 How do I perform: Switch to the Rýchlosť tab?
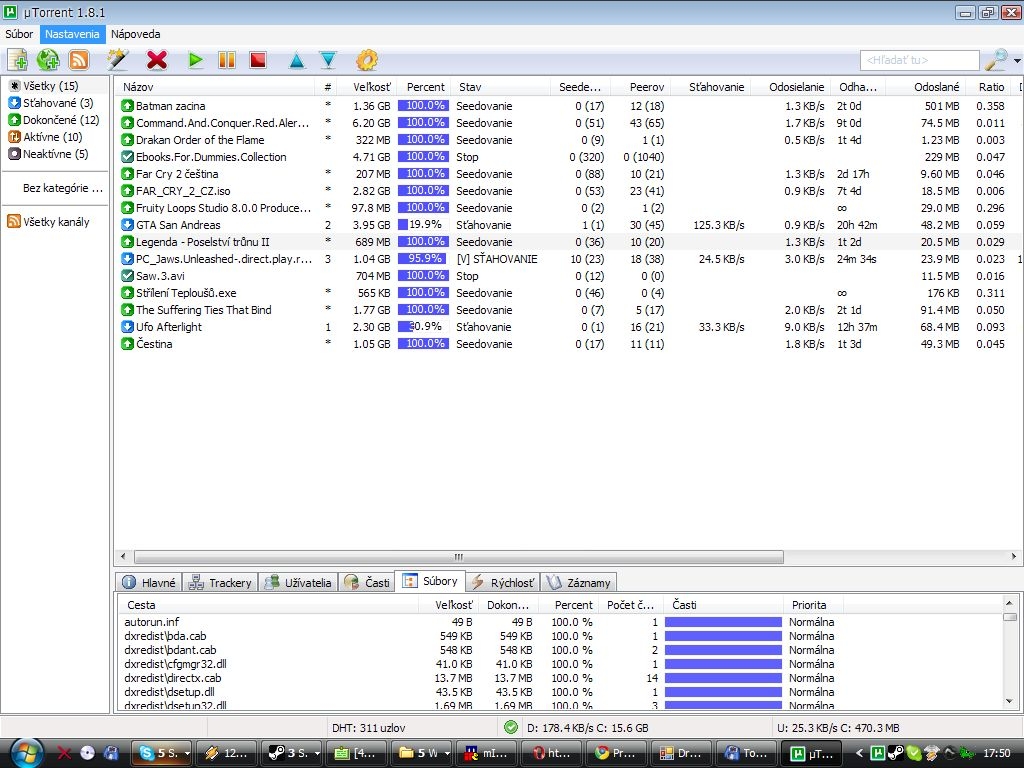502,583
